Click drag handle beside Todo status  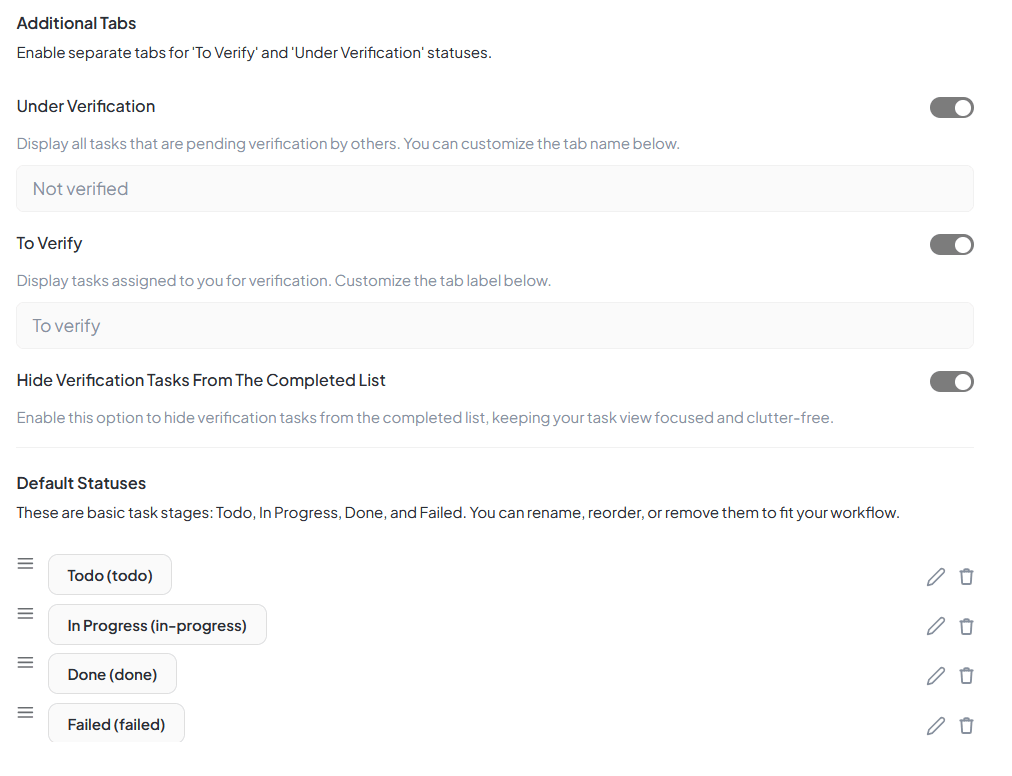[x=26, y=564]
